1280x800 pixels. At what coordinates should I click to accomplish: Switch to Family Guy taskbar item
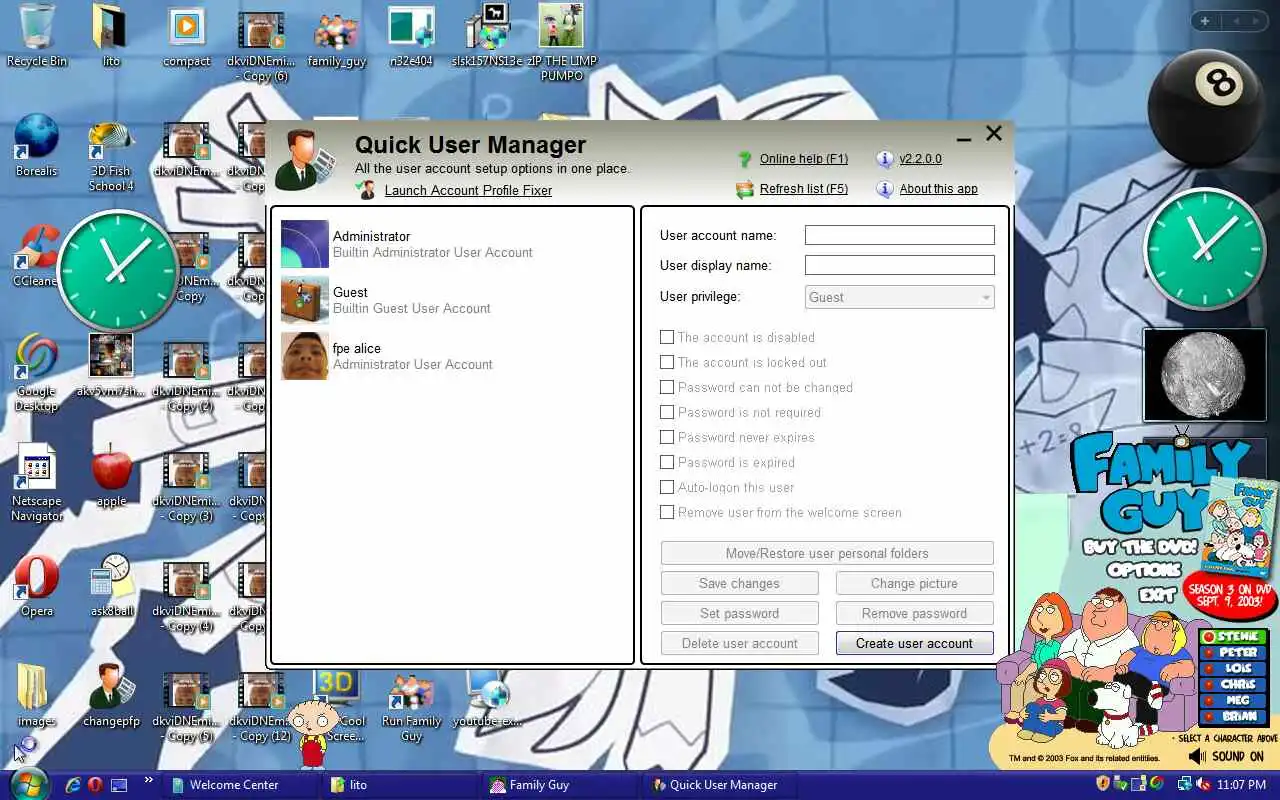560,785
